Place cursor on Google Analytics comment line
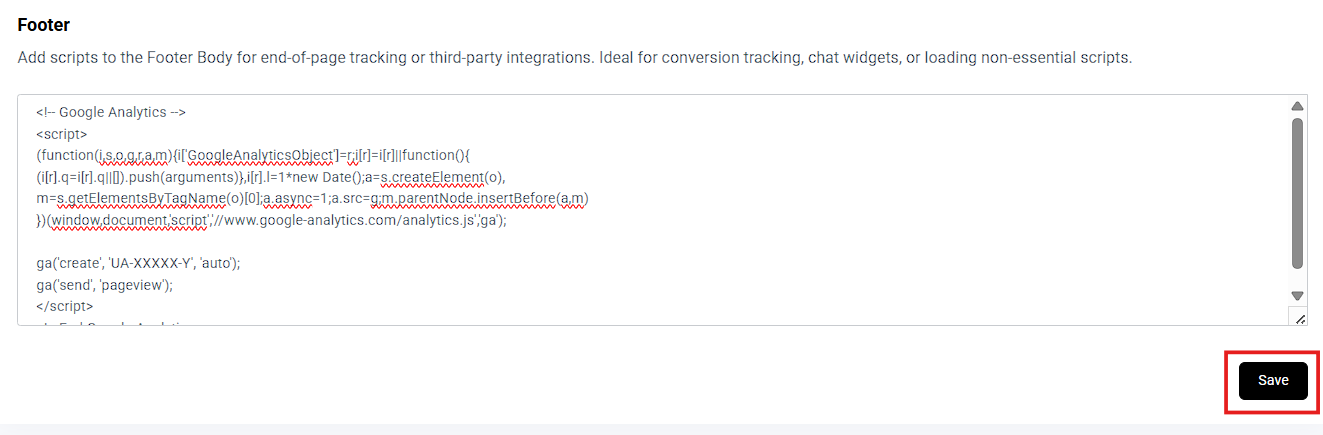Screen dimensions: 1323x435 tap(111, 112)
